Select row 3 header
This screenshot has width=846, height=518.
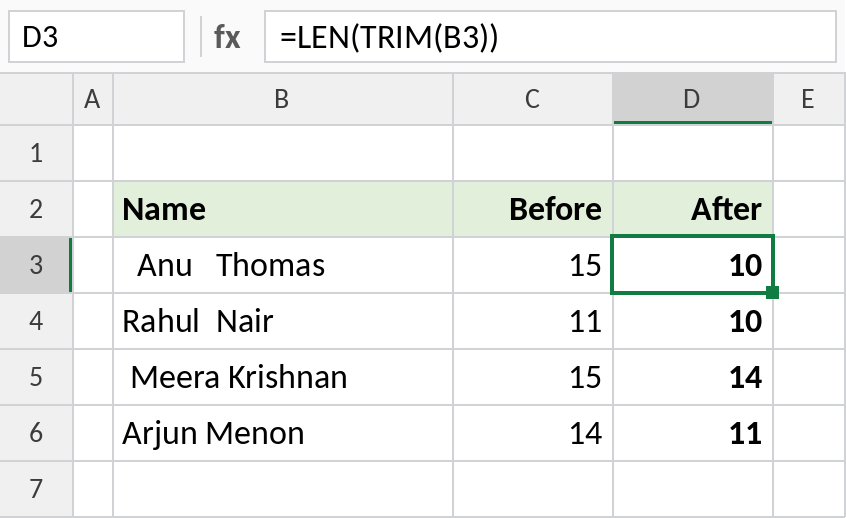point(36,265)
